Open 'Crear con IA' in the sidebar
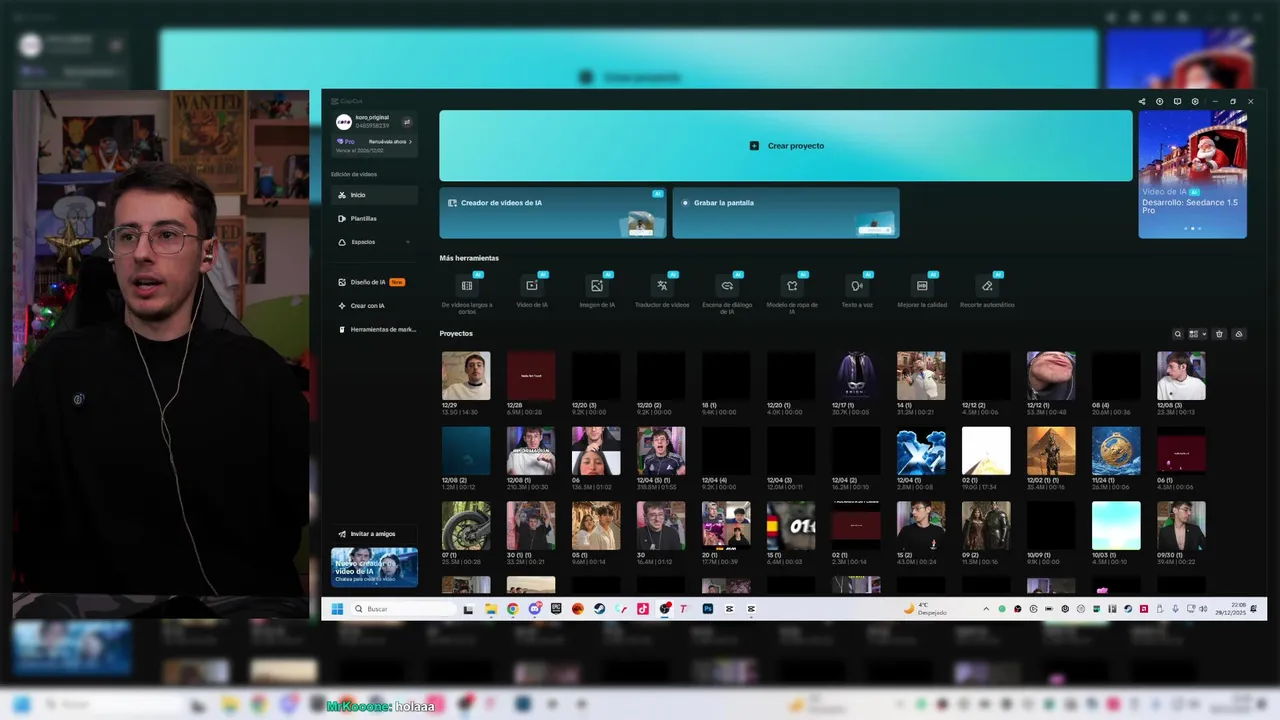 (375, 306)
